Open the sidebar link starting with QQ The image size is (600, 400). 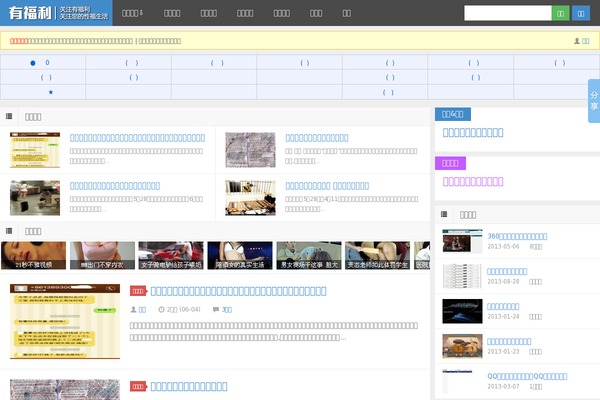pos(527,376)
